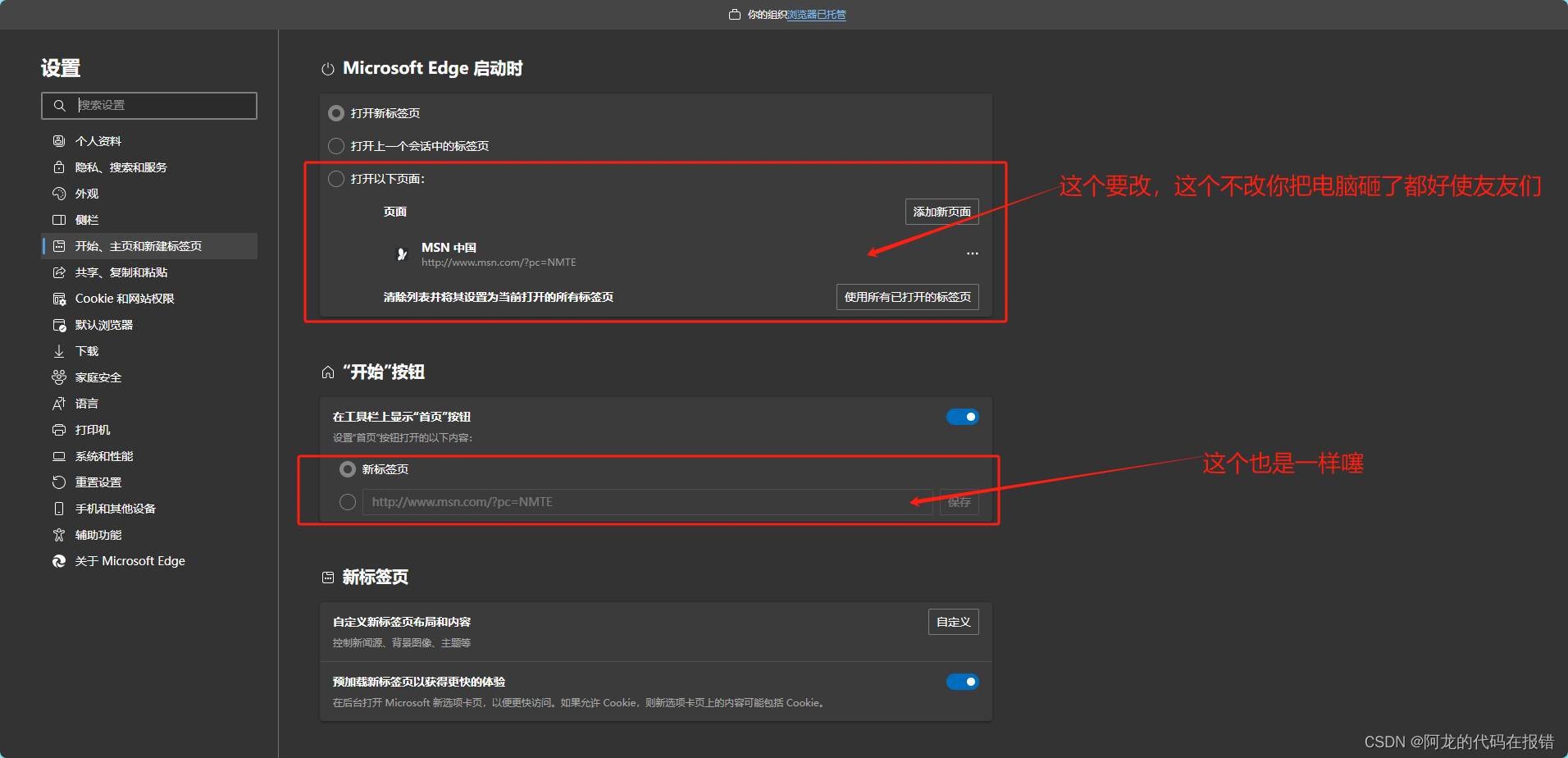Click the icon beside Cookie 和网站权限
The width and height of the screenshot is (1568, 758).
coord(59,299)
